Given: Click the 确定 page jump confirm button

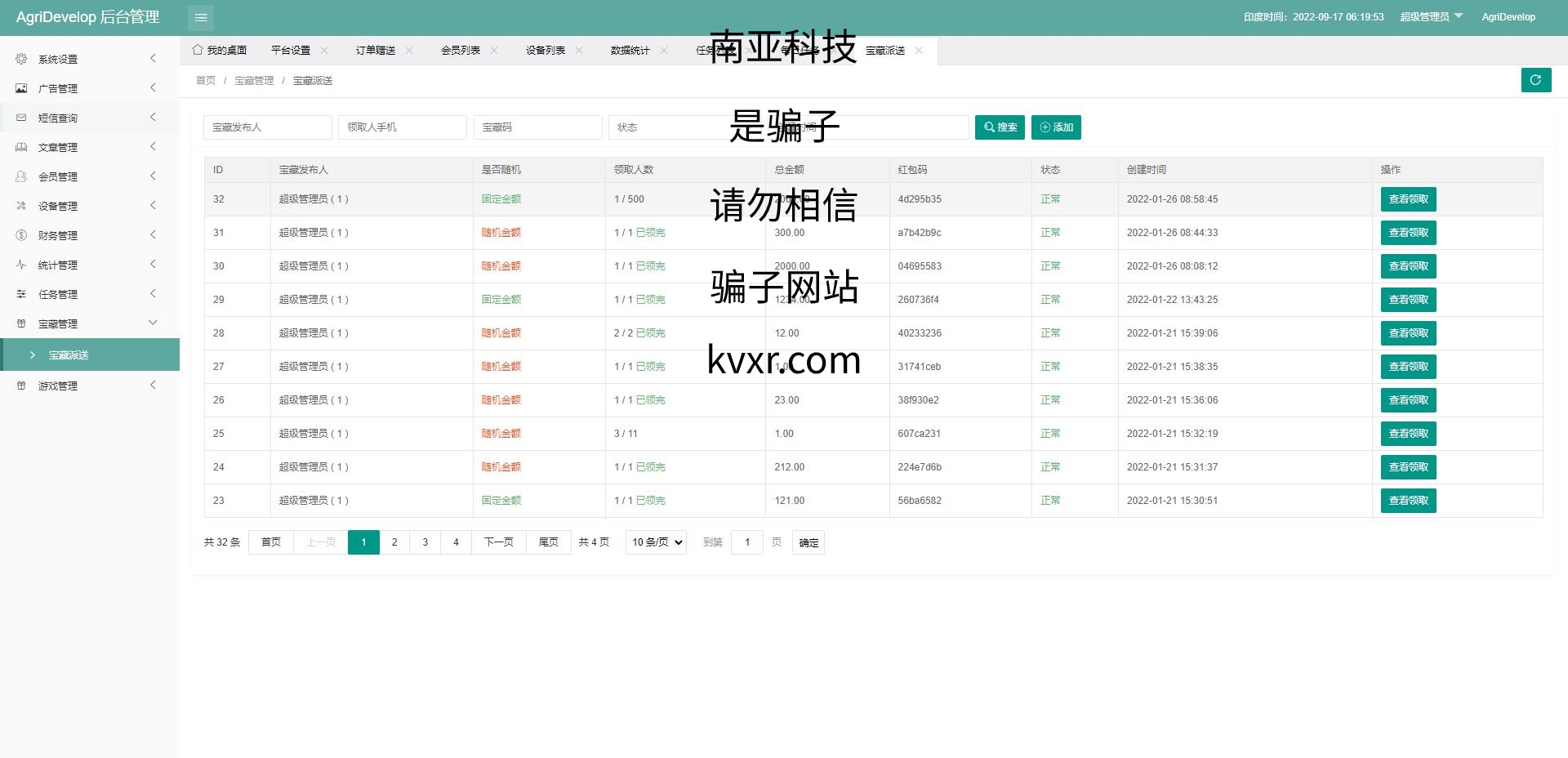Looking at the screenshot, I should click(808, 542).
